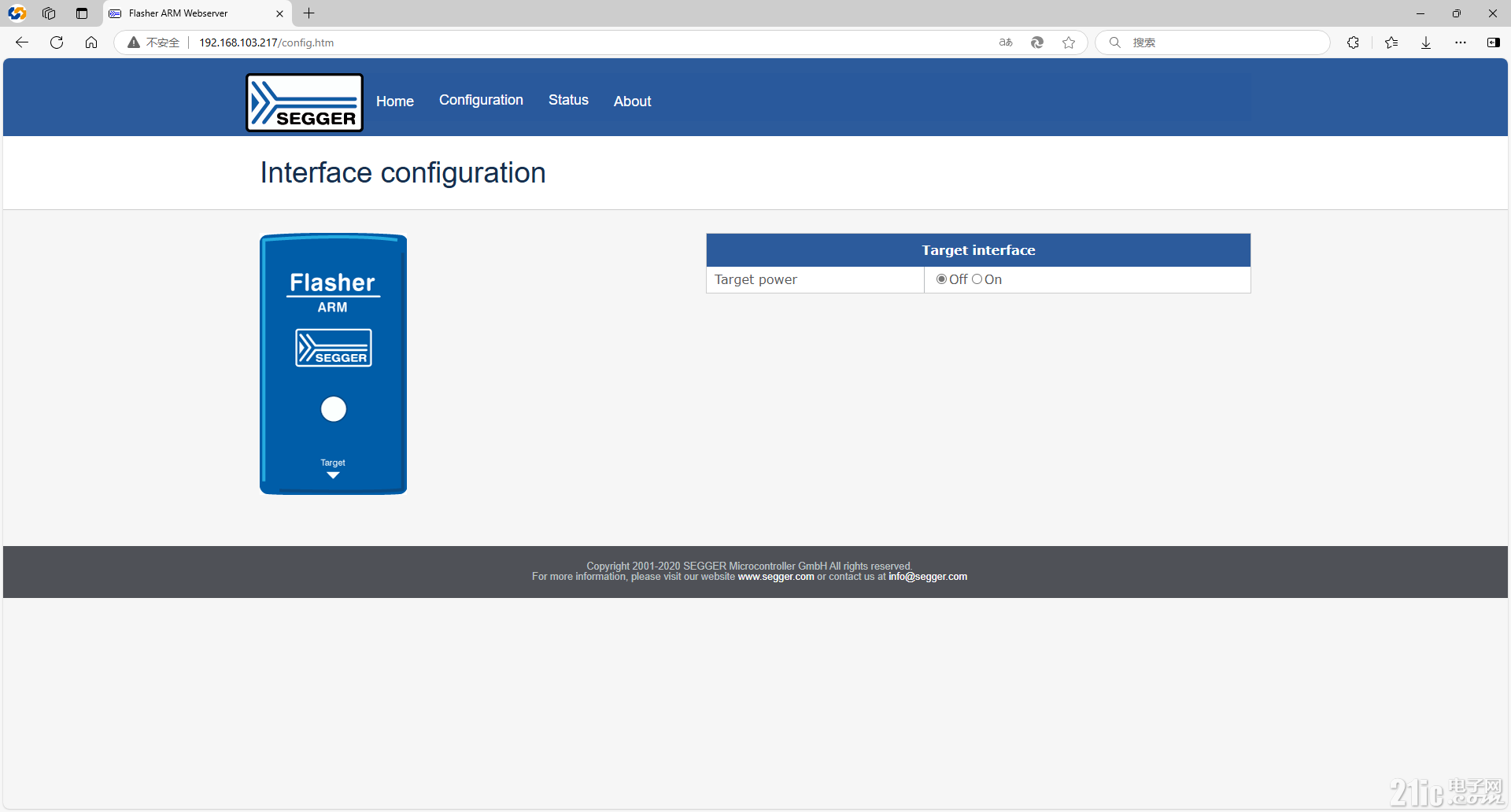Open the Status page
The height and width of the screenshot is (812, 1511).
tap(568, 100)
